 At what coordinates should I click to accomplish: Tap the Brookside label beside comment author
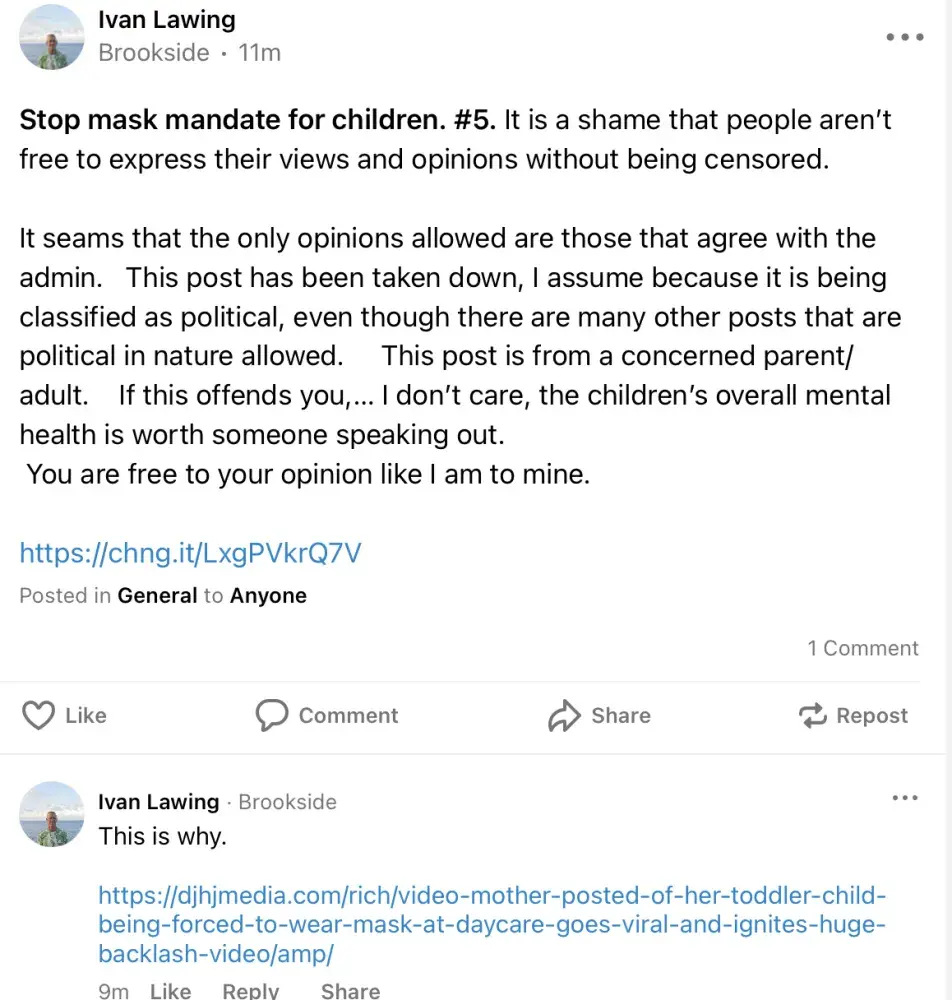pyautogui.click(x=287, y=802)
